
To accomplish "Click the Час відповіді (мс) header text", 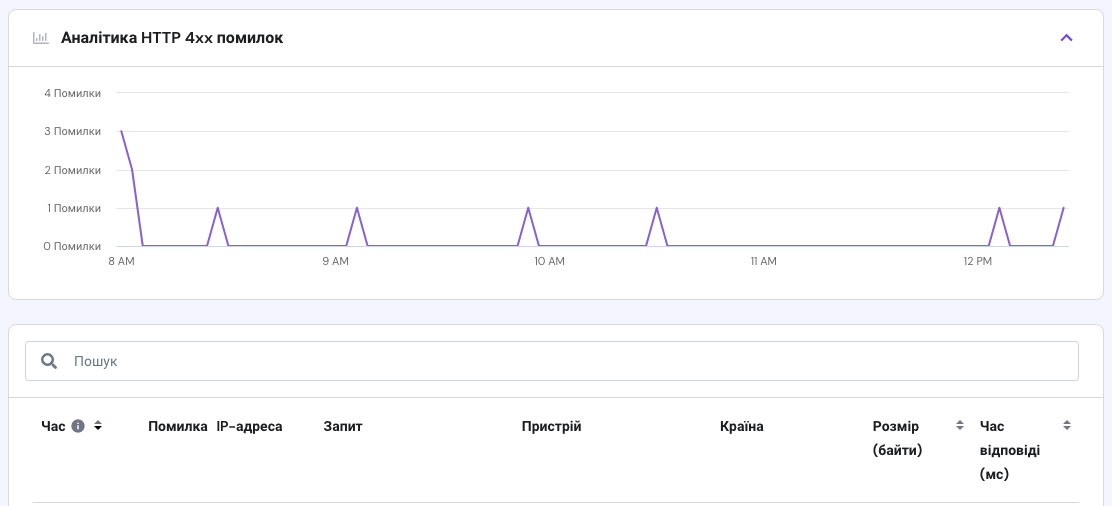I will pyautogui.click(x=1010, y=450).
